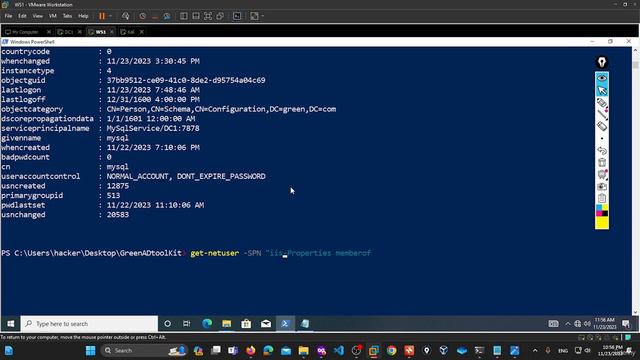Viewport: 640px width, 360px height.
Task: Open the whiteboard icon with red dot
Action: tap(602, 174)
